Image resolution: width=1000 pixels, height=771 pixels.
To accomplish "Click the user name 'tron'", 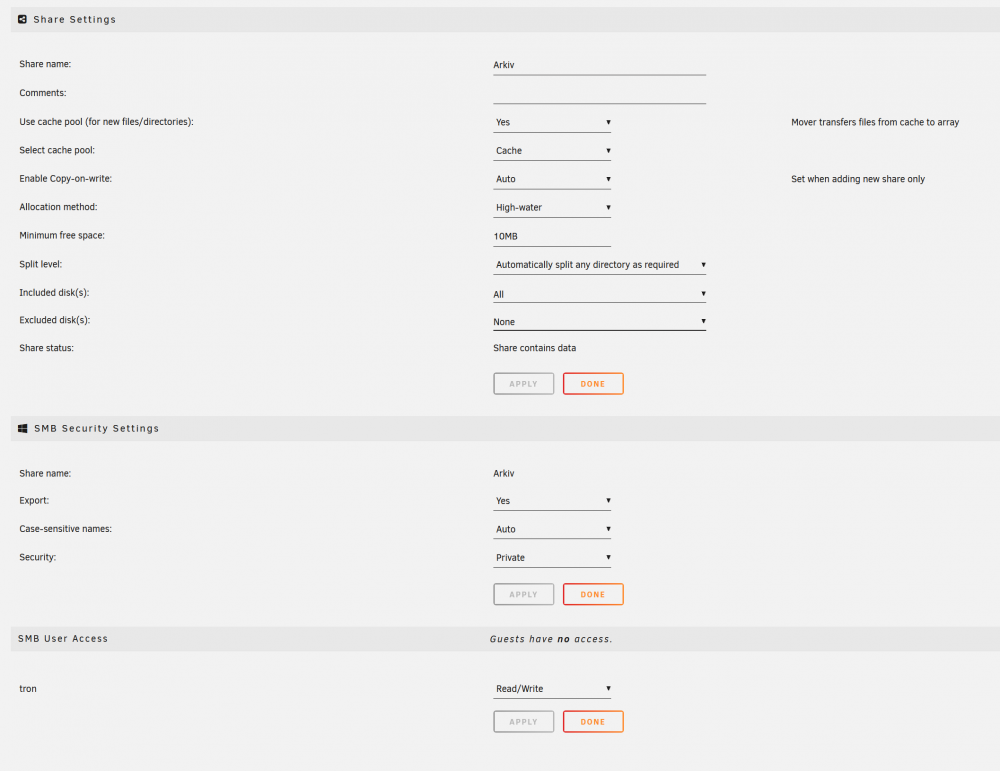I will tap(28, 689).
